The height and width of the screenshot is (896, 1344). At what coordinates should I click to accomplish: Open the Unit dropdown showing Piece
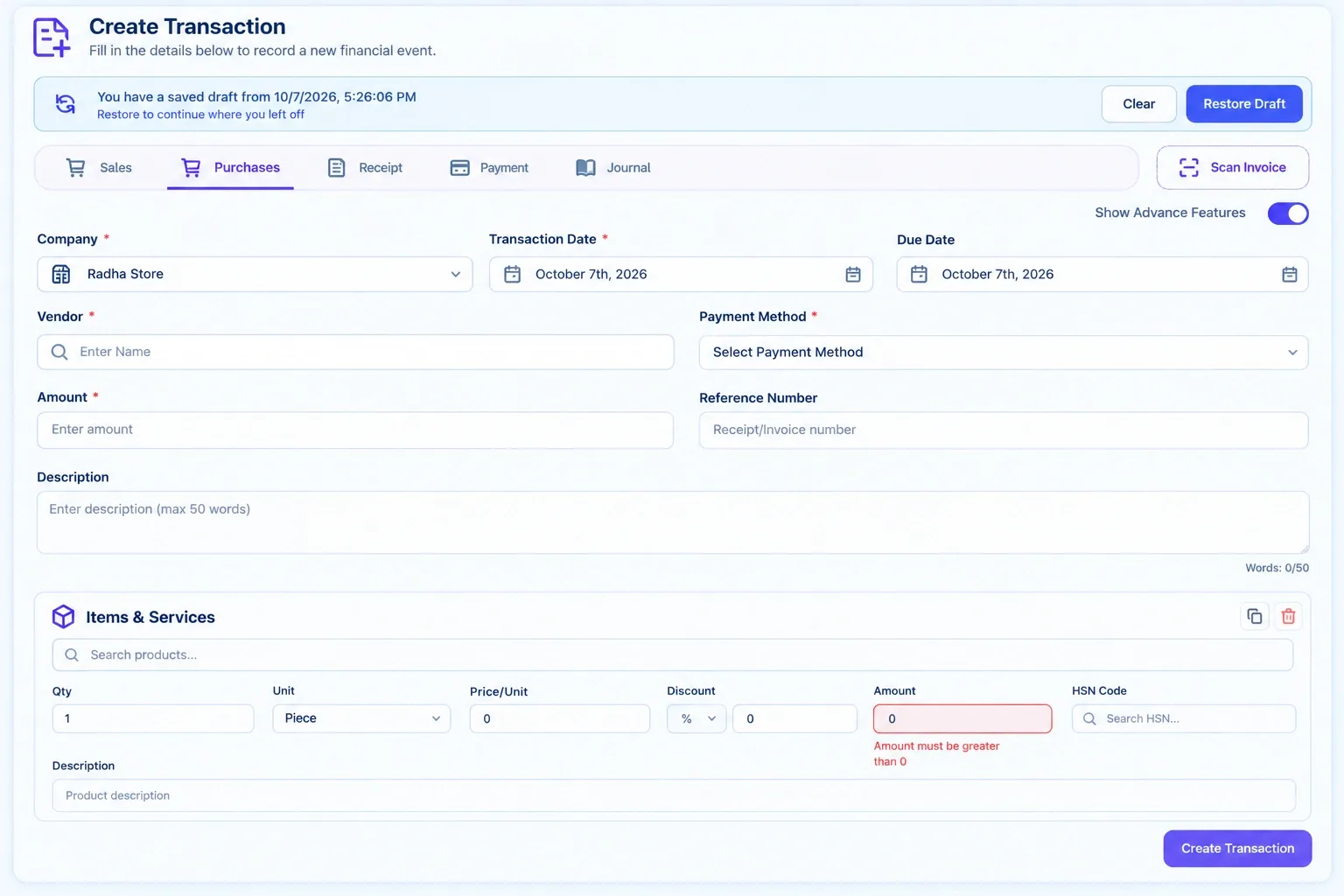pyautogui.click(x=361, y=718)
